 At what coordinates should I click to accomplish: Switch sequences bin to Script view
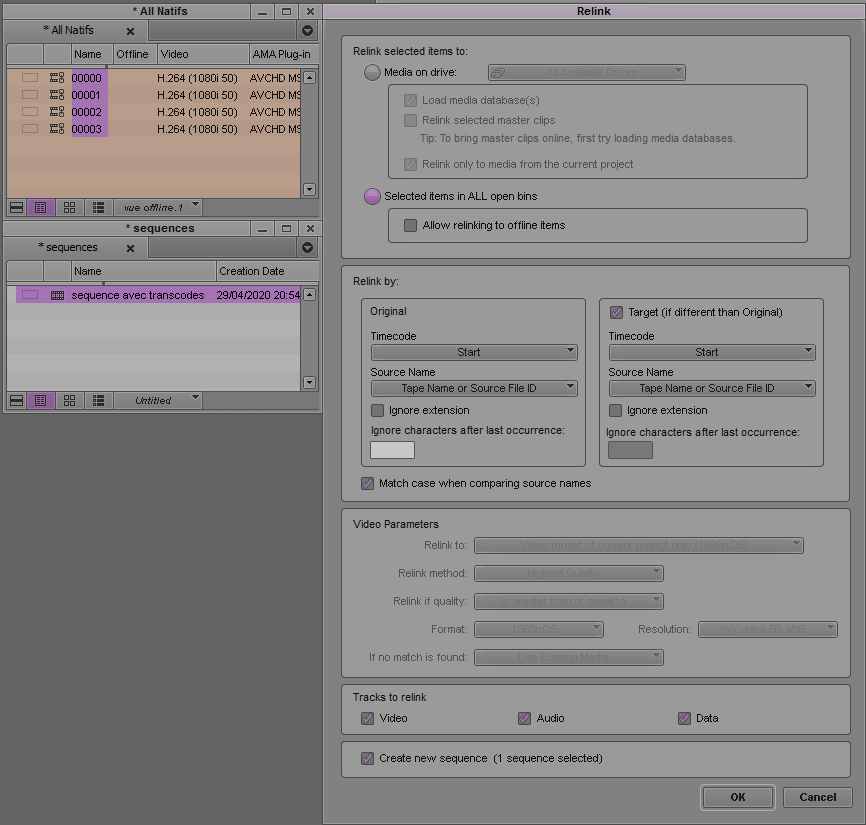coord(98,400)
